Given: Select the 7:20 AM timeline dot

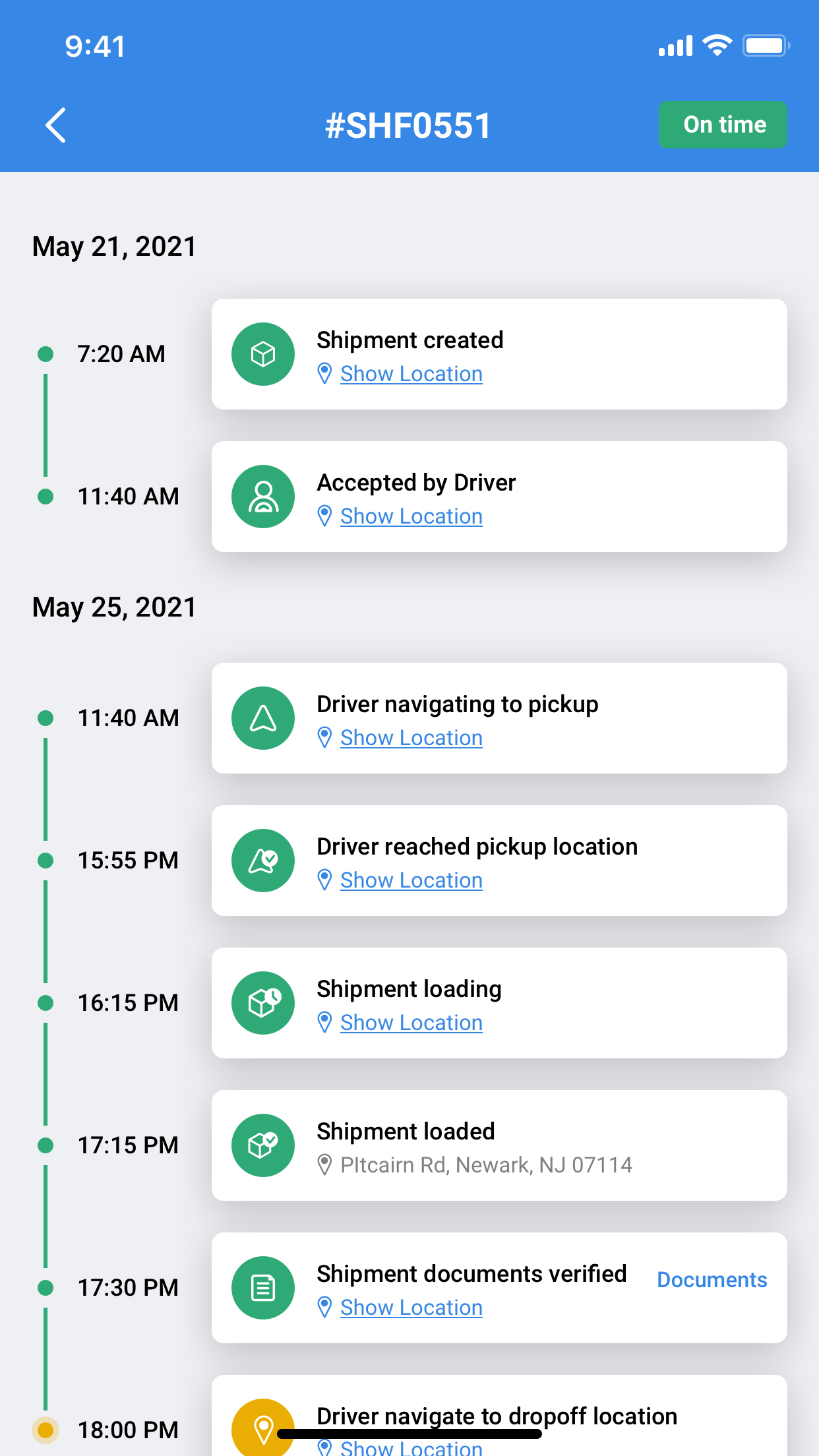Looking at the screenshot, I should 45,354.
